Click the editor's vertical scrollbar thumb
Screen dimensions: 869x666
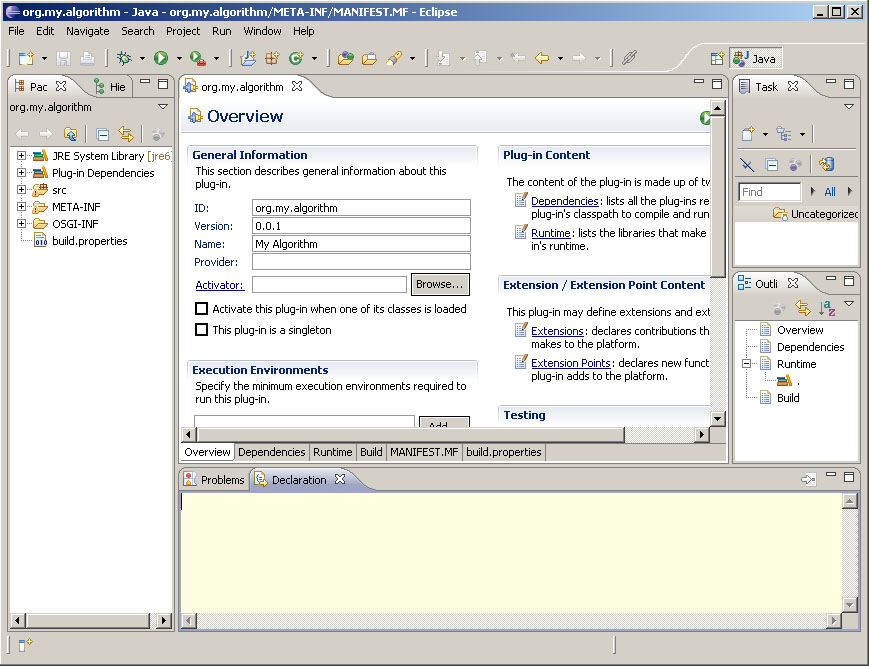[718, 196]
